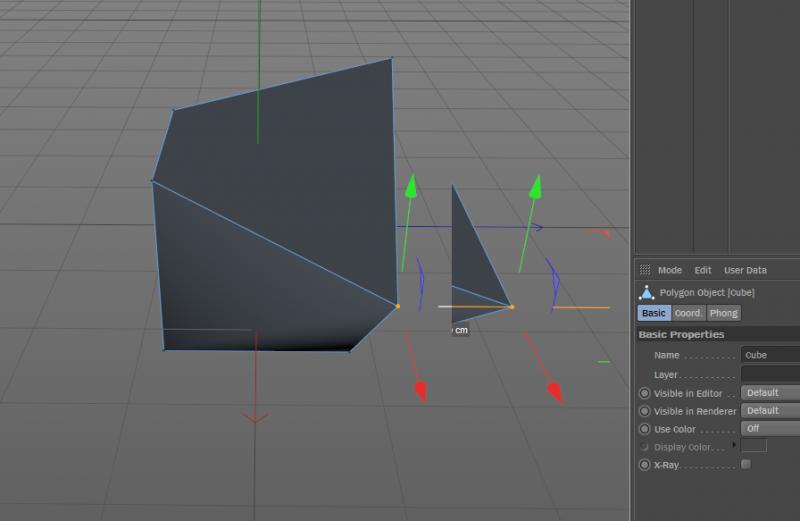Grab green Y-axis arrow right of small triangle
This screenshot has width=800, height=521.
[535, 187]
